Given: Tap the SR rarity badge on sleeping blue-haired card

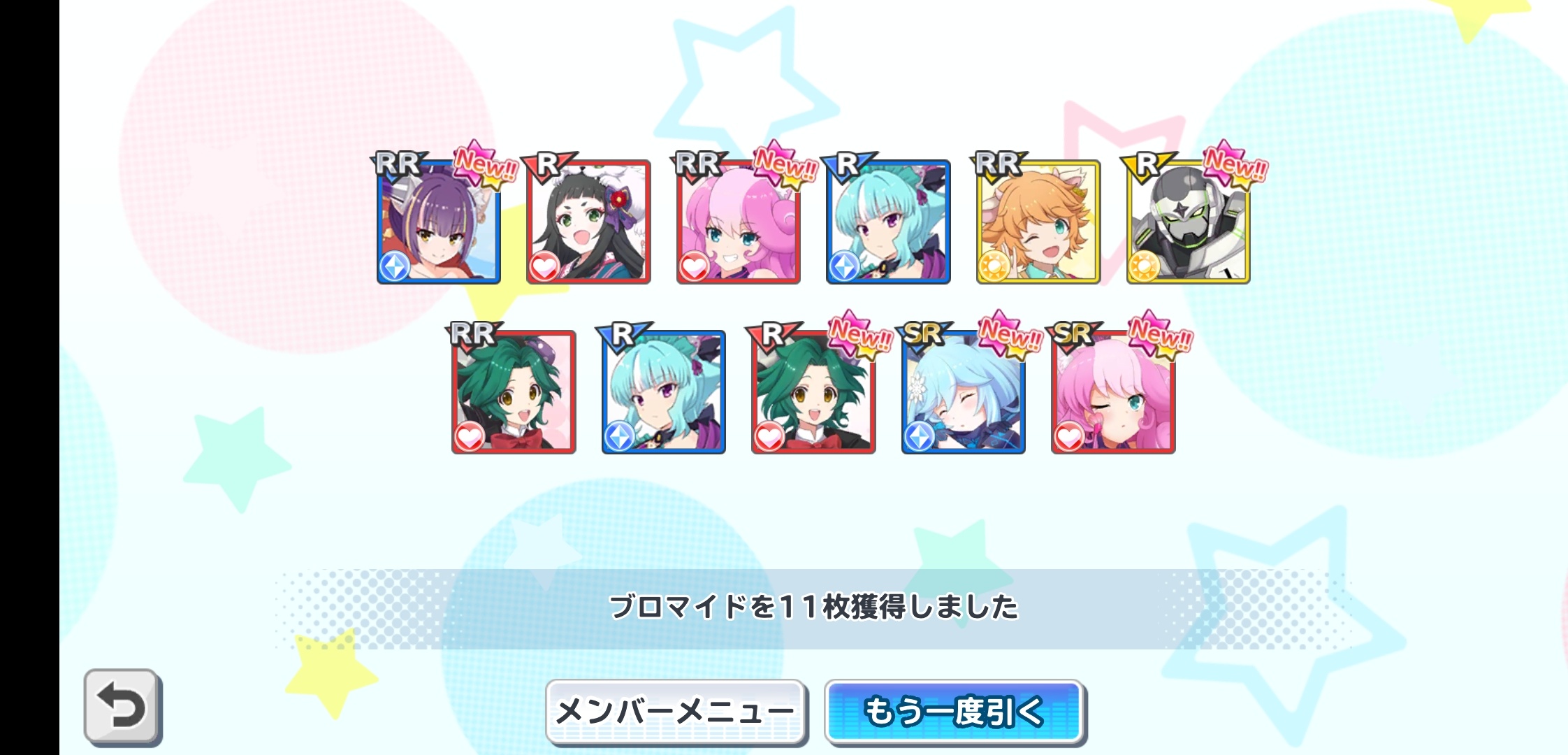Looking at the screenshot, I should (x=924, y=335).
